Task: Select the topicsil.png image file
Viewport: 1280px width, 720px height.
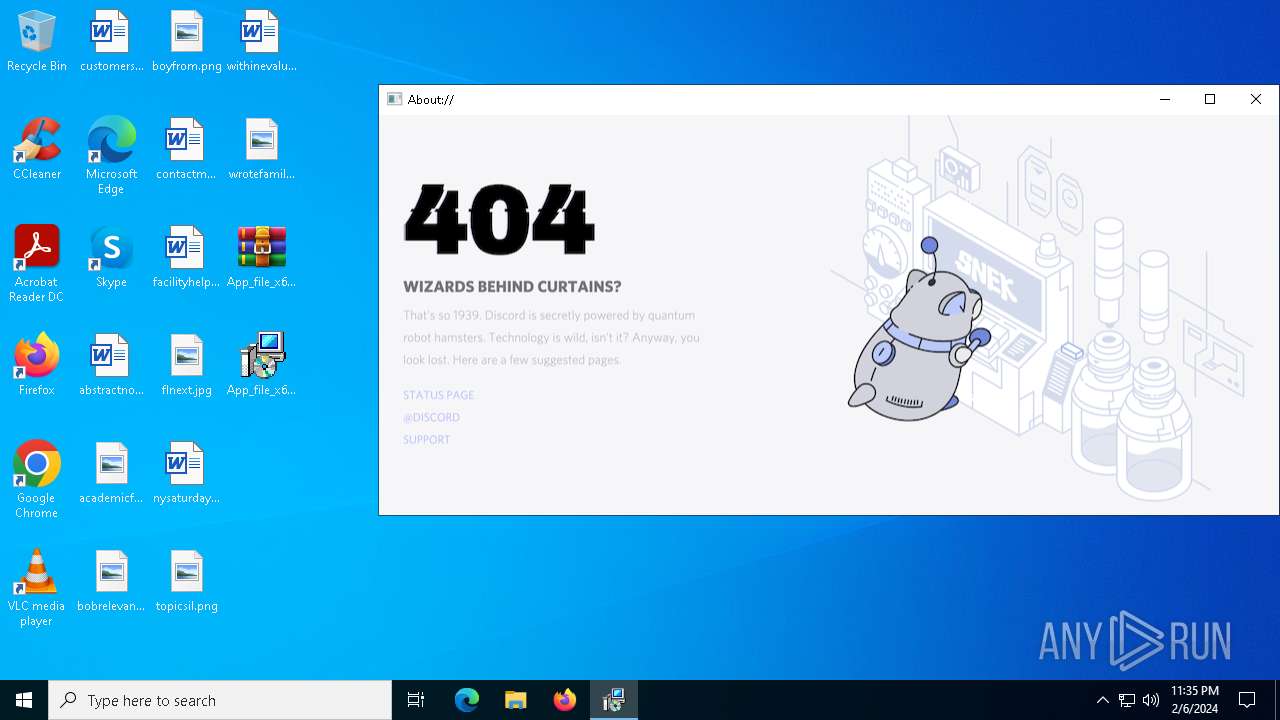Action: point(186,582)
